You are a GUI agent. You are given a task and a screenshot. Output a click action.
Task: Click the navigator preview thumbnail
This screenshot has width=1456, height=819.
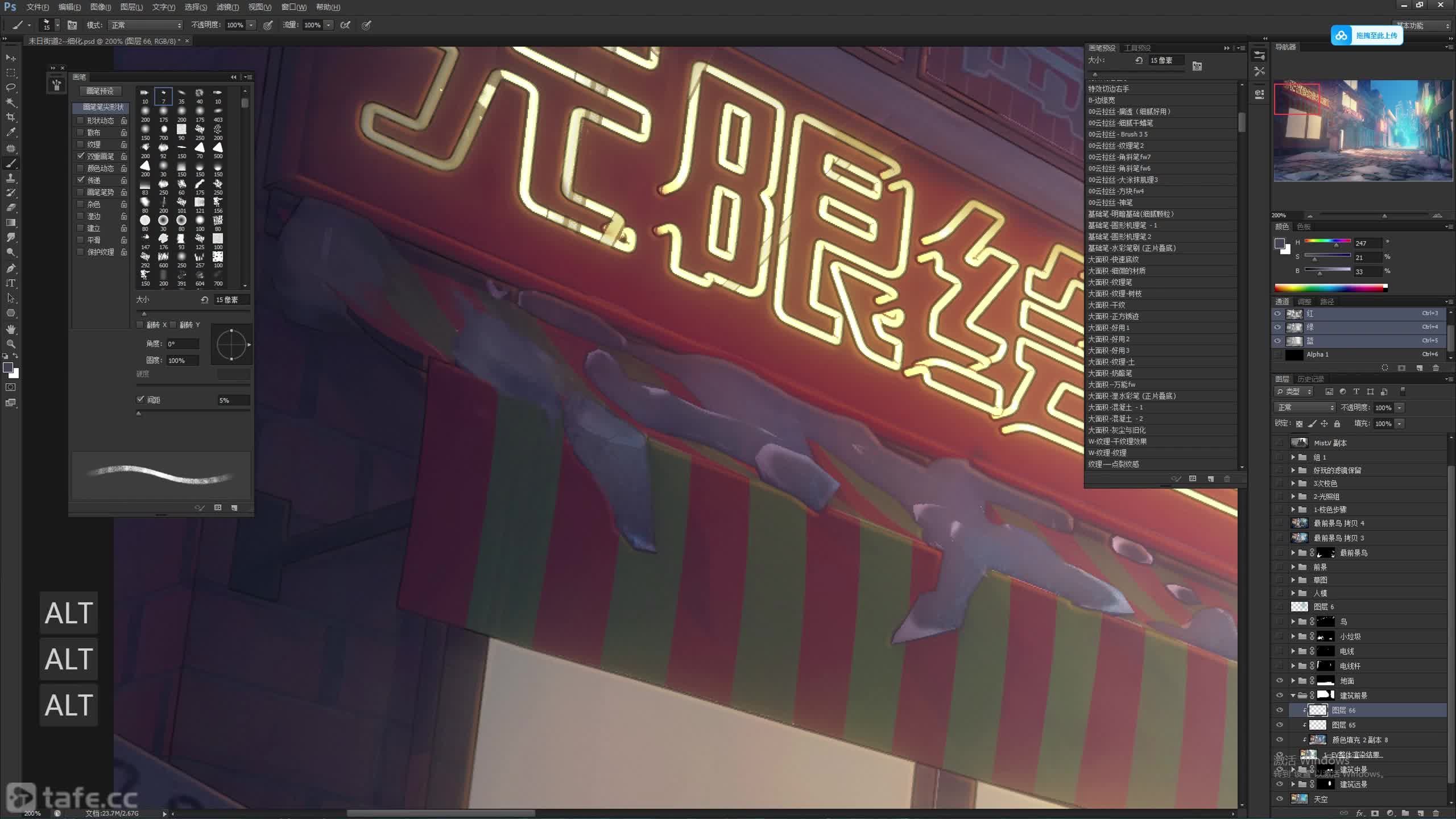click(x=1363, y=131)
